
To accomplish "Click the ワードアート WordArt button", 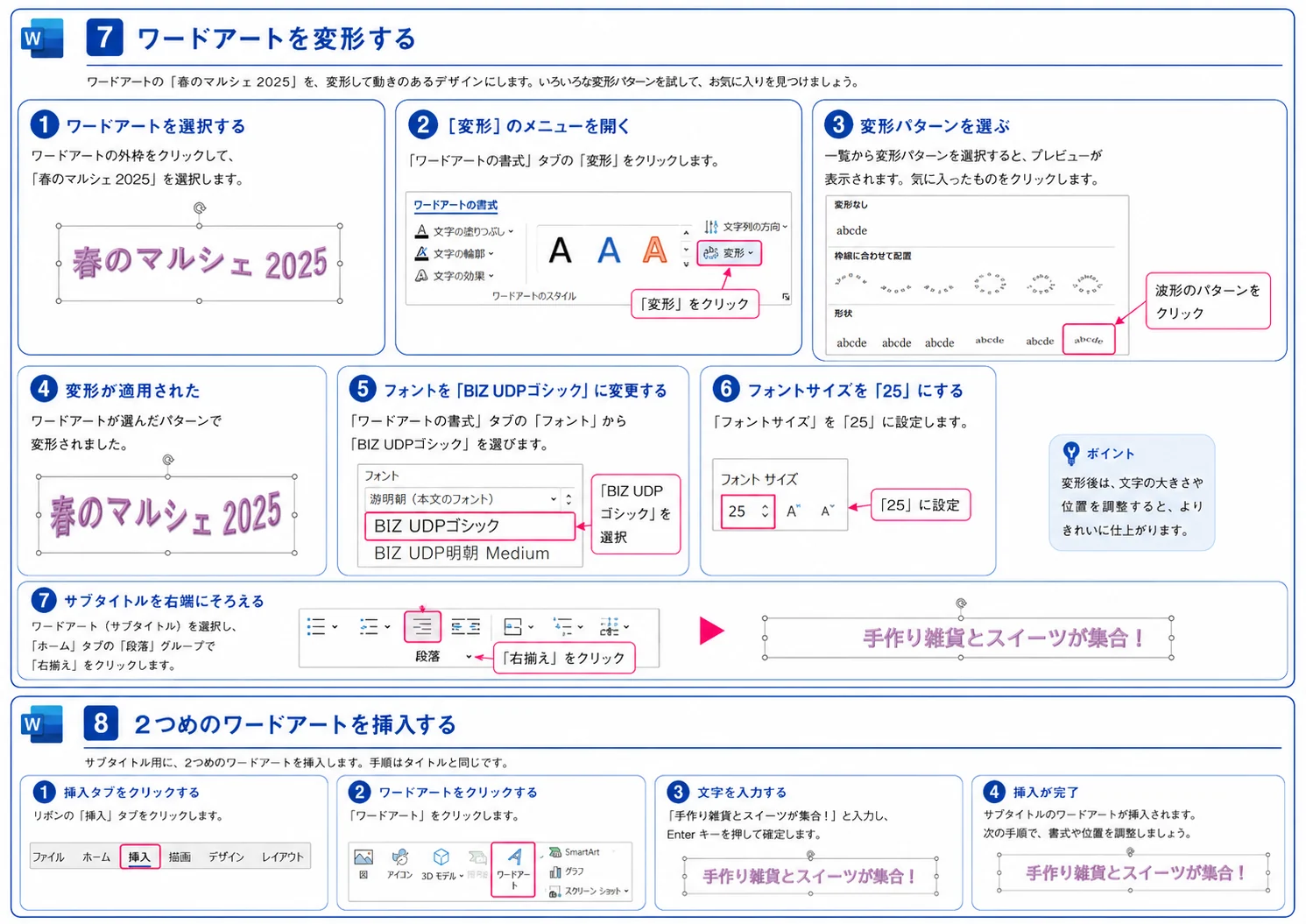I will (513, 869).
